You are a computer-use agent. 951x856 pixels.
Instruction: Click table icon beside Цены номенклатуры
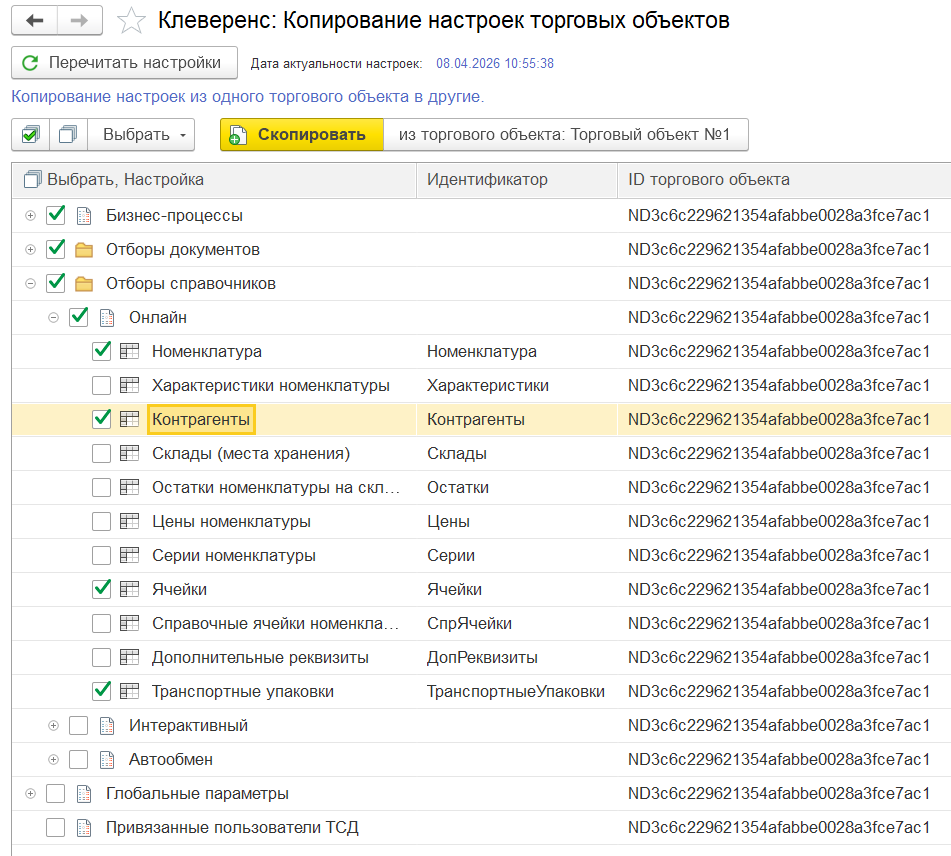tap(129, 521)
